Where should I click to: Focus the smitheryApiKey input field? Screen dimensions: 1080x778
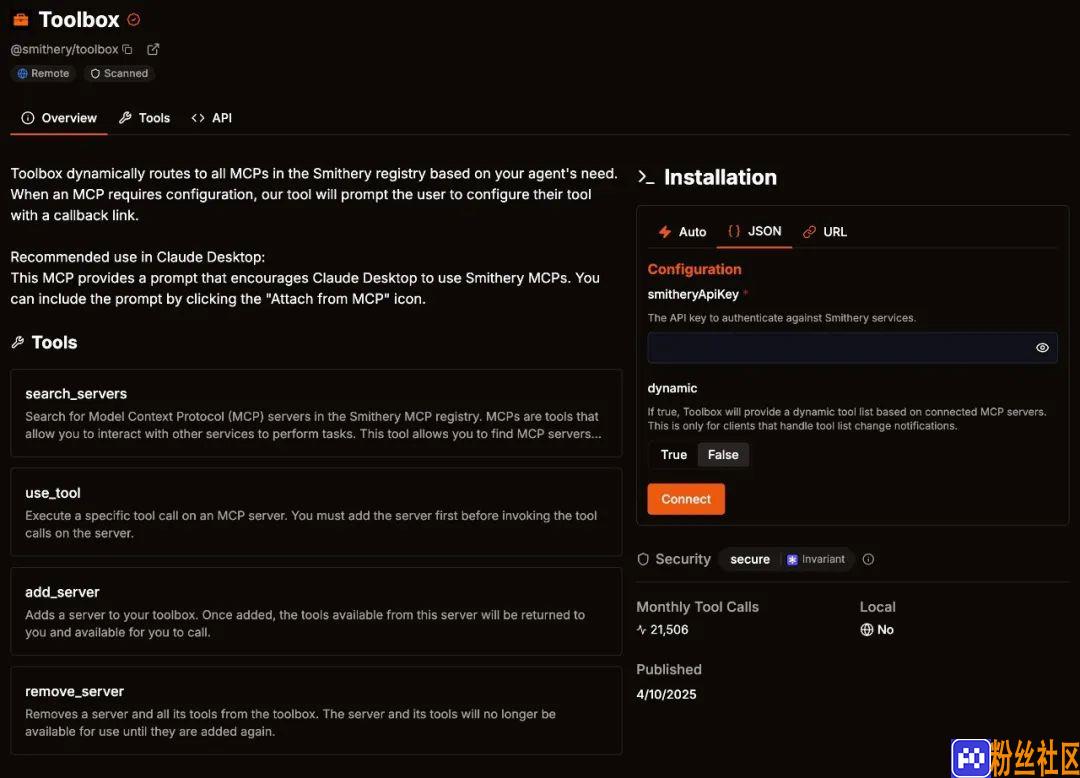(x=852, y=348)
